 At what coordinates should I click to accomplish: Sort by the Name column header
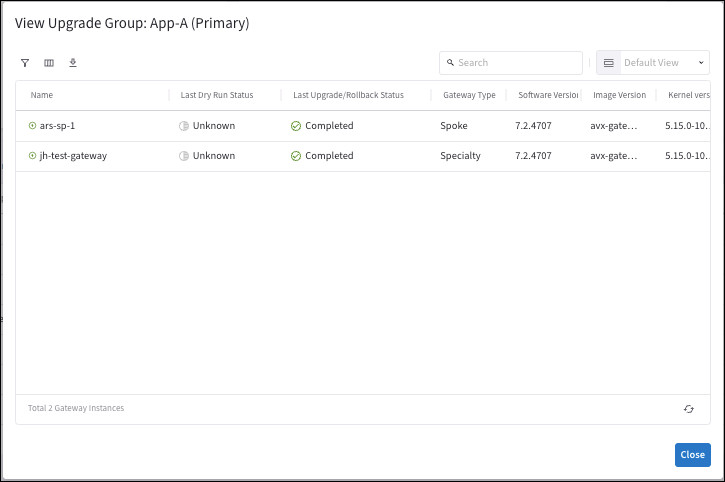pyautogui.click(x=42, y=95)
